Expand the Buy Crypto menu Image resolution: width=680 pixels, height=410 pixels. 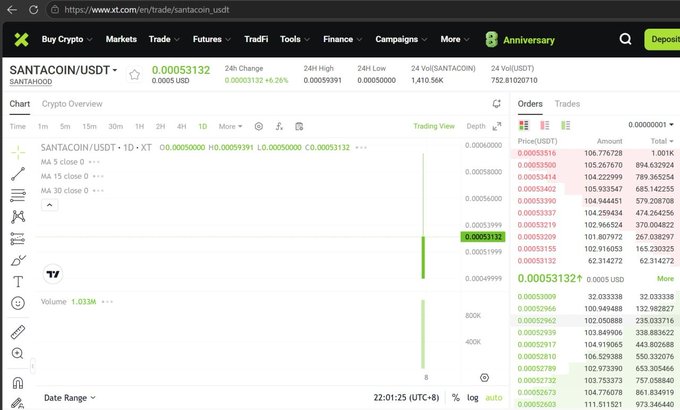(x=67, y=39)
